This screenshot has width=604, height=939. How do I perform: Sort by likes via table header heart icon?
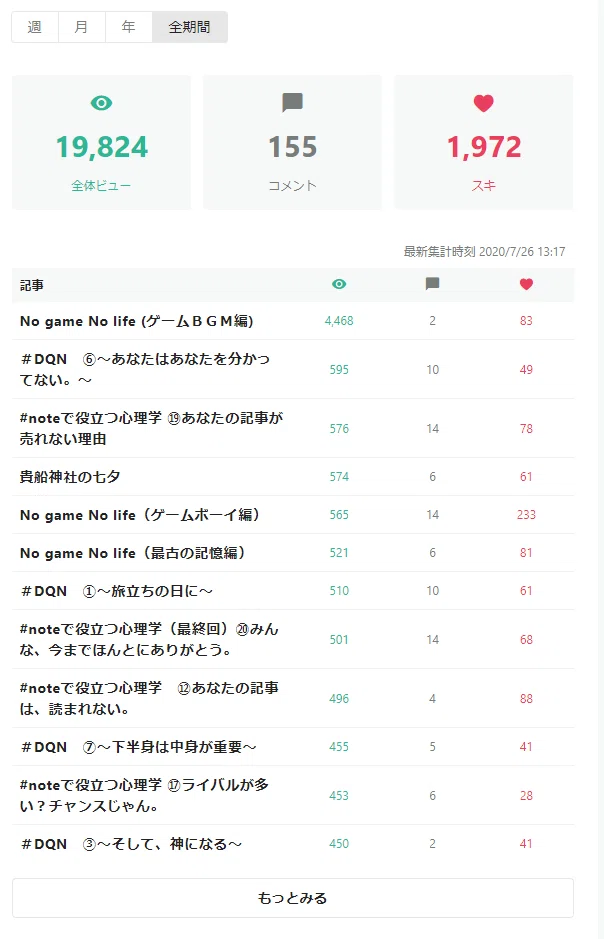(x=526, y=284)
